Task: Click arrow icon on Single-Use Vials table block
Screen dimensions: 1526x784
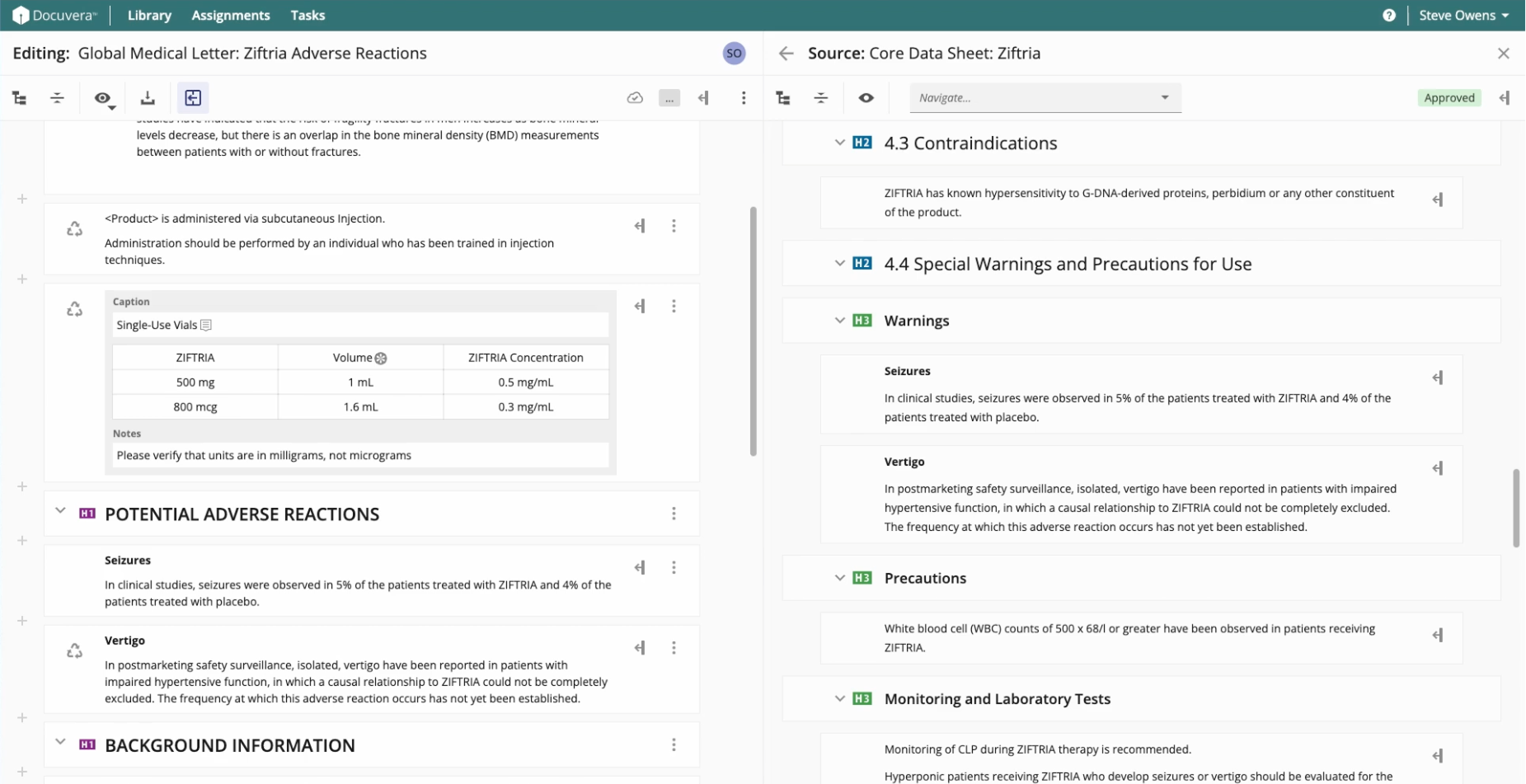Action: coord(640,306)
